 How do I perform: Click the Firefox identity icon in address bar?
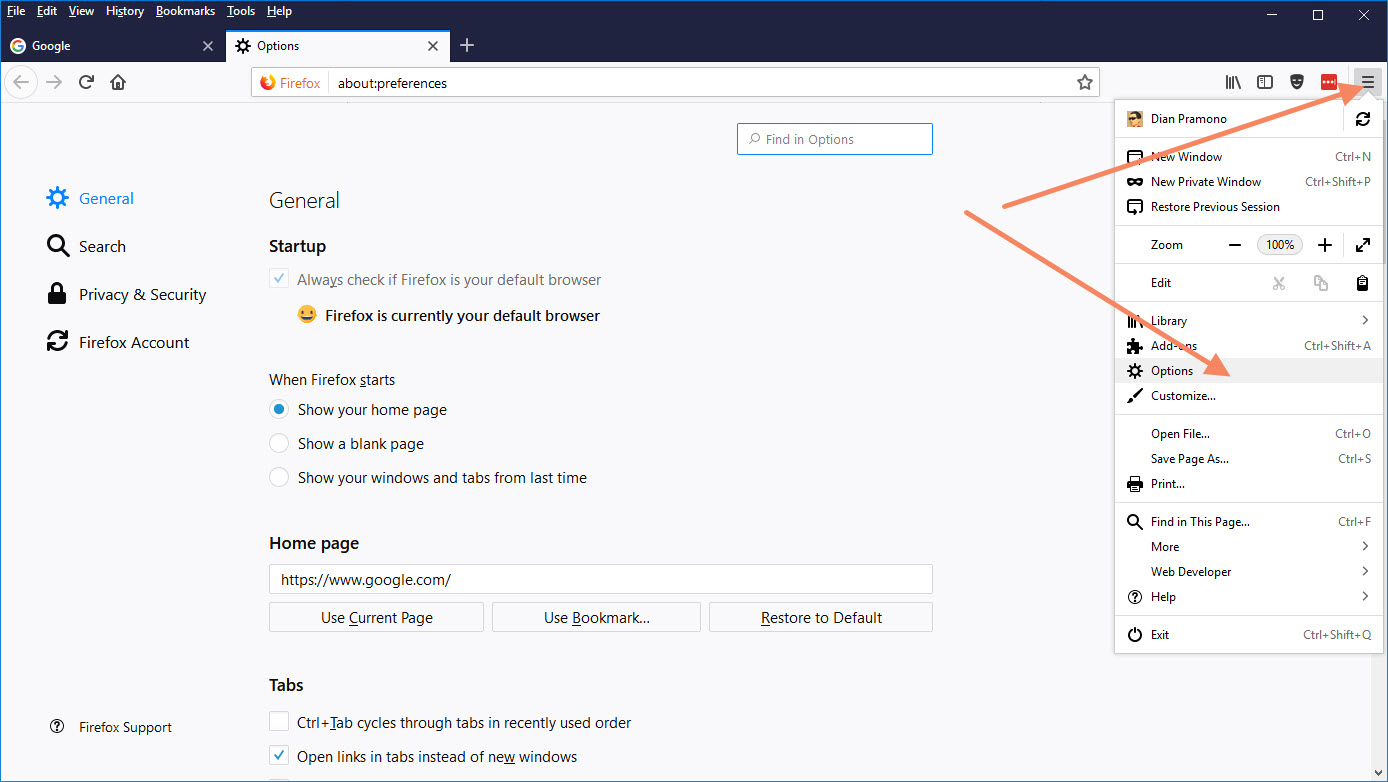[x=290, y=83]
